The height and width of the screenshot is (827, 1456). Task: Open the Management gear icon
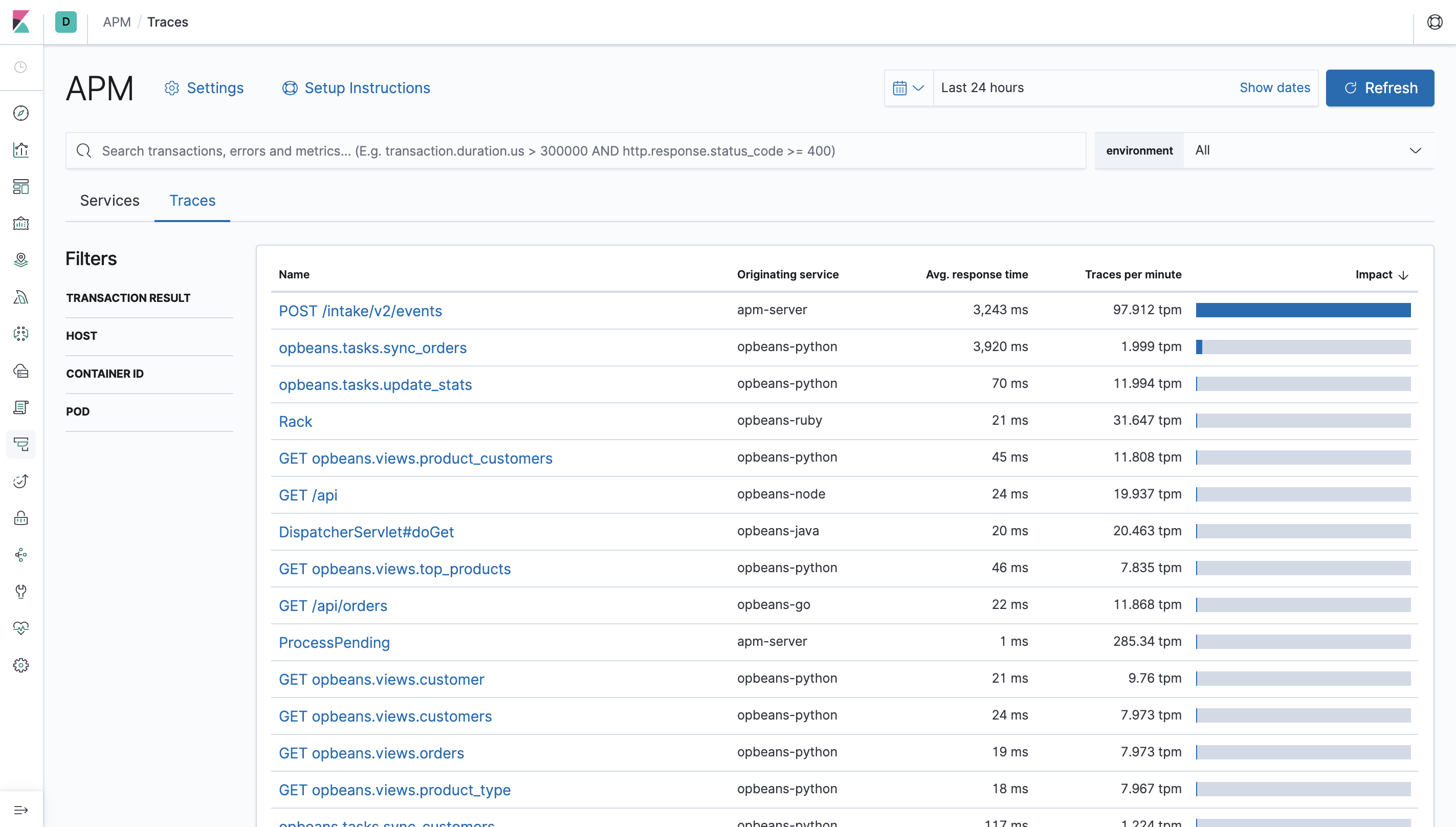pyautogui.click(x=21, y=665)
